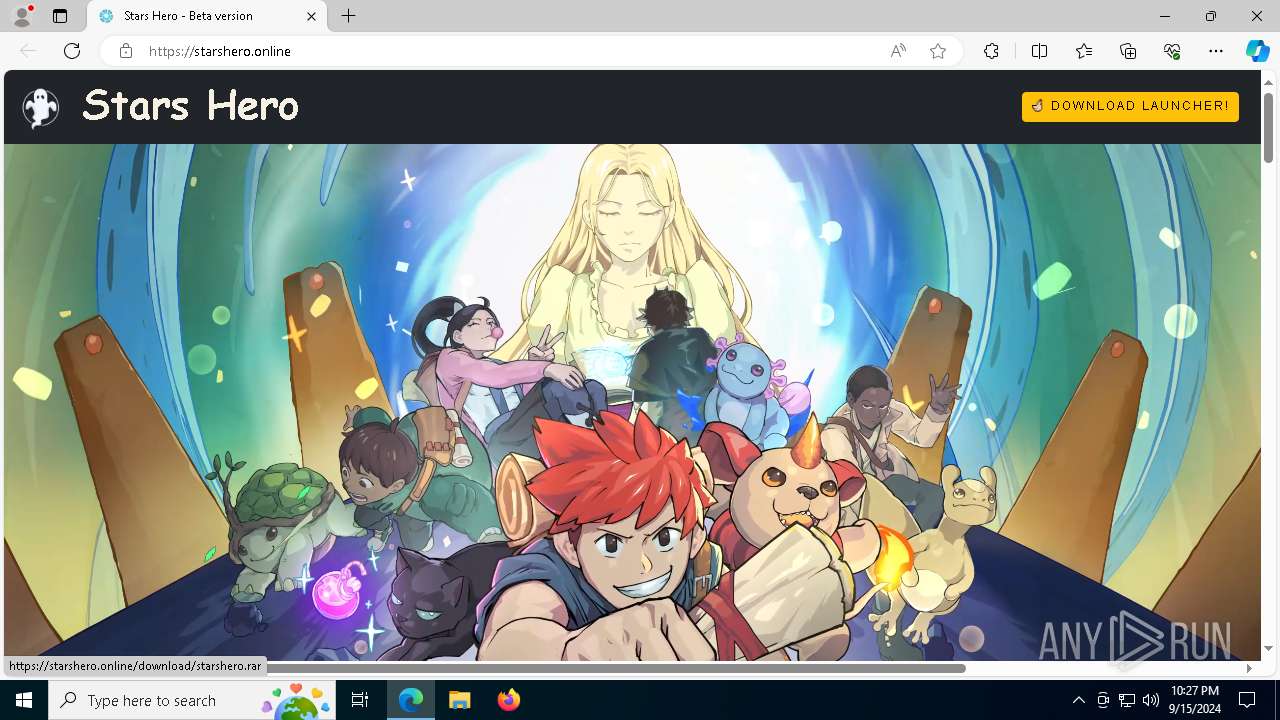Open the Favorites list icon
This screenshot has width=1280, height=720.
pyautogui.click(x=1084, y=51)
